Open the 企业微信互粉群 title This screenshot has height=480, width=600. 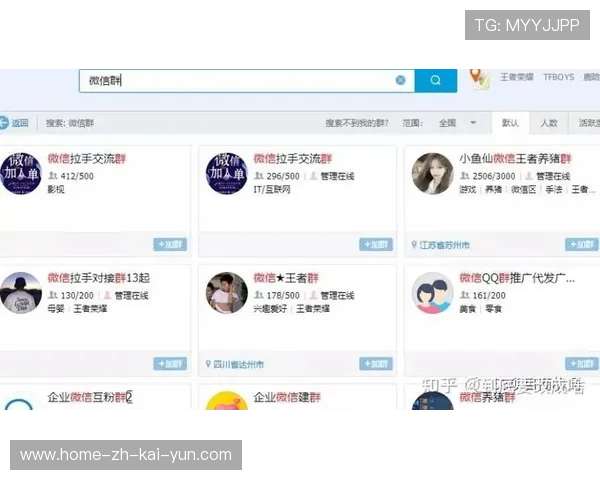point(90,397)
